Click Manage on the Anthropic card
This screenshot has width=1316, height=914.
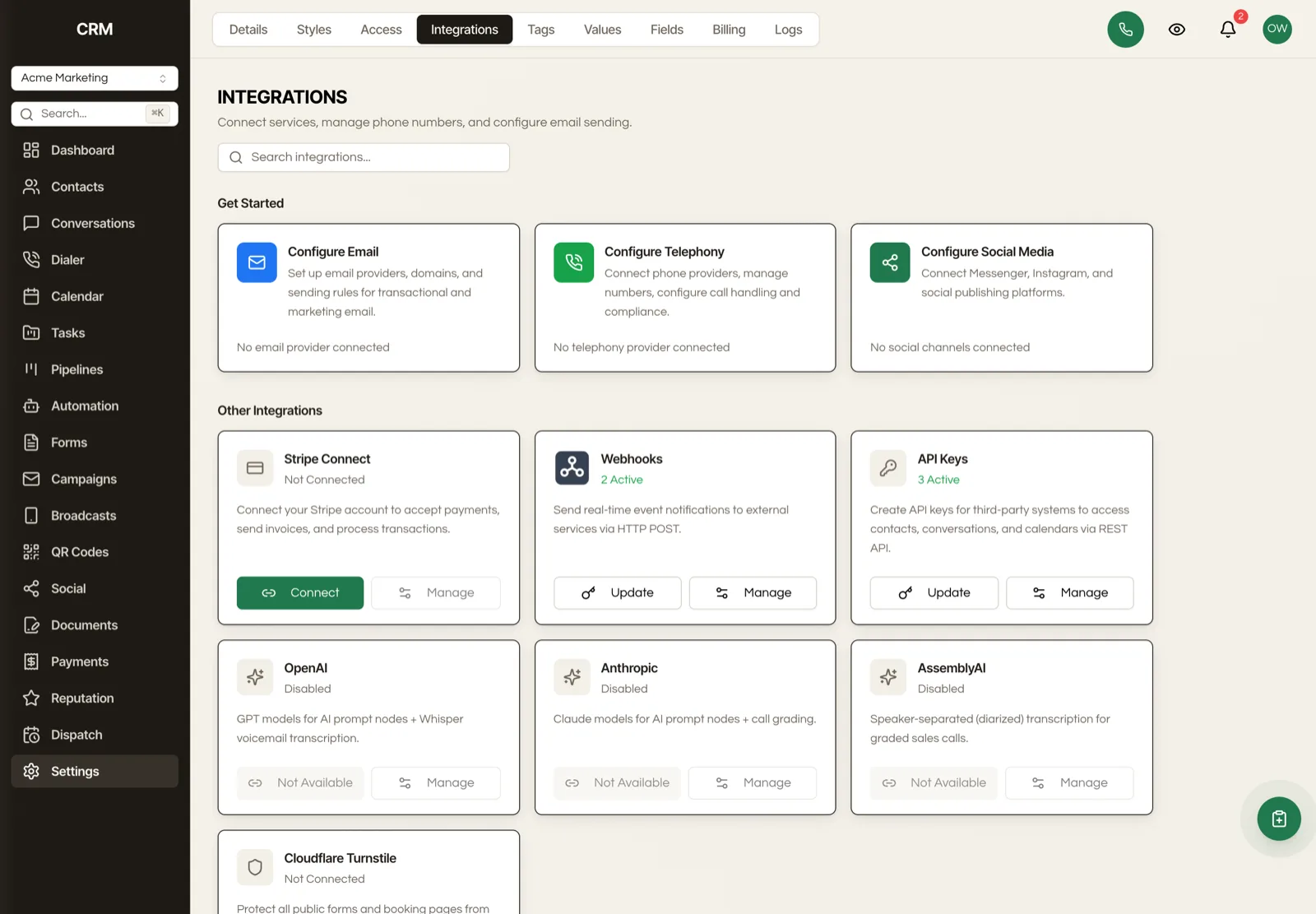click(753, 783)
